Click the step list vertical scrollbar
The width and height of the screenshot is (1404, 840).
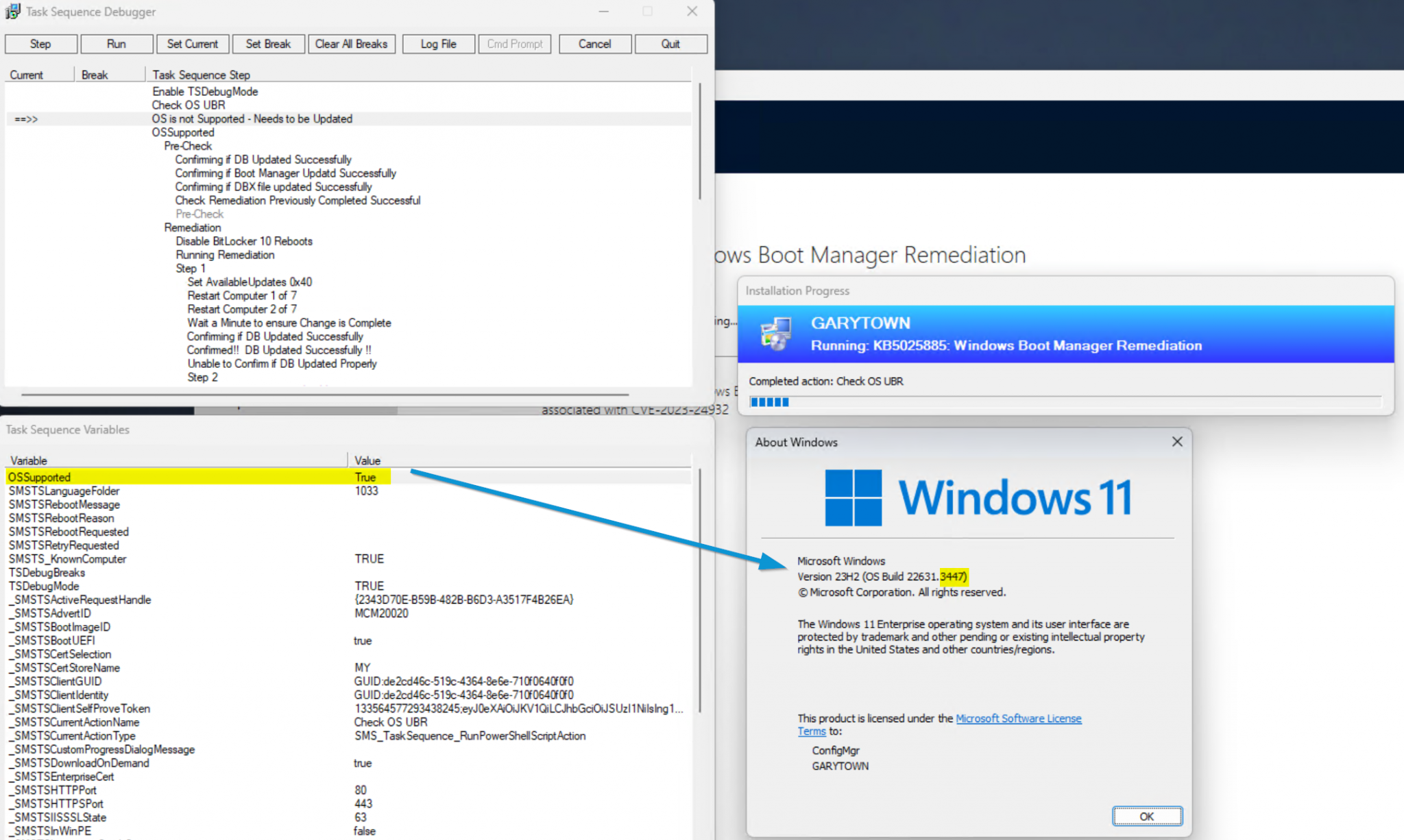pos(699,141)
